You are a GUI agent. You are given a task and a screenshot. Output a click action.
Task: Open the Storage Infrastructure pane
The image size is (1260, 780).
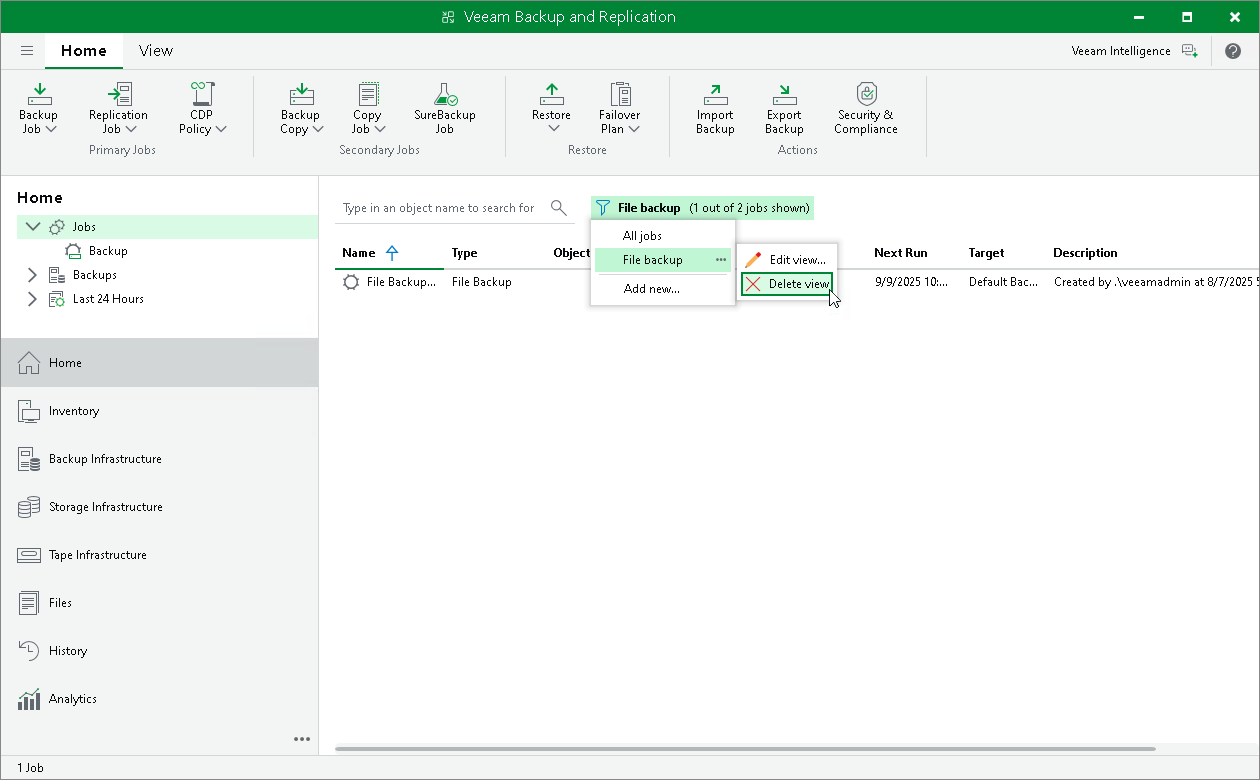(160, 507)
